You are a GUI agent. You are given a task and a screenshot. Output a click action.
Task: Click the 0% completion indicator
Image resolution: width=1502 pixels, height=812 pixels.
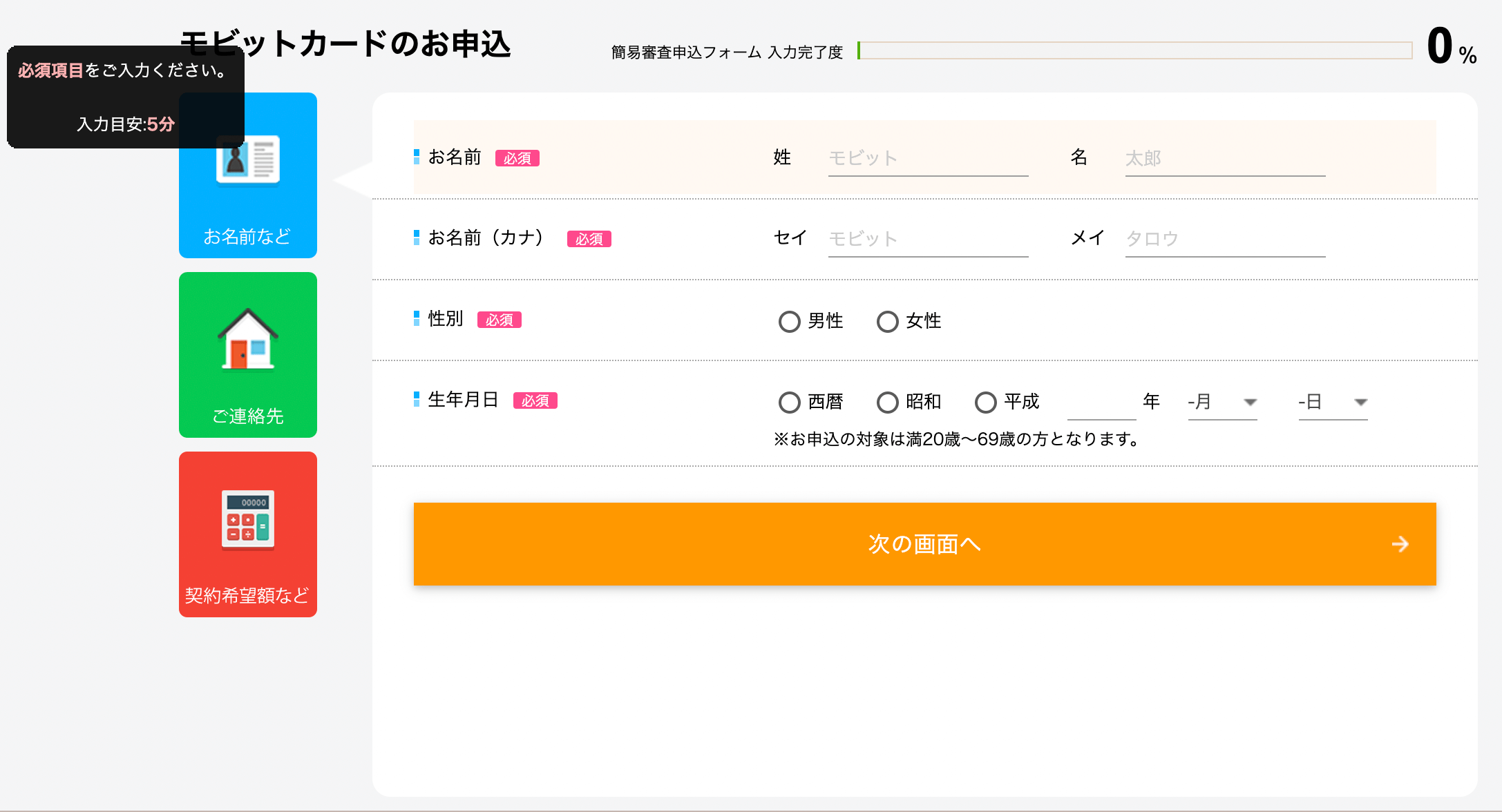point(1452,46)
